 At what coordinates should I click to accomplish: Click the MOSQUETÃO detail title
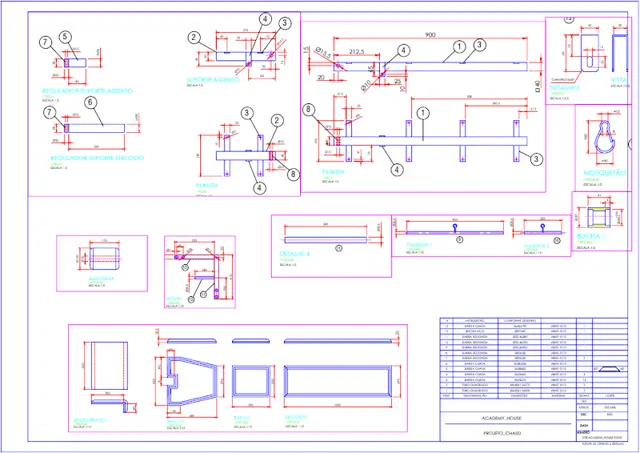click(x=604, y=173)
